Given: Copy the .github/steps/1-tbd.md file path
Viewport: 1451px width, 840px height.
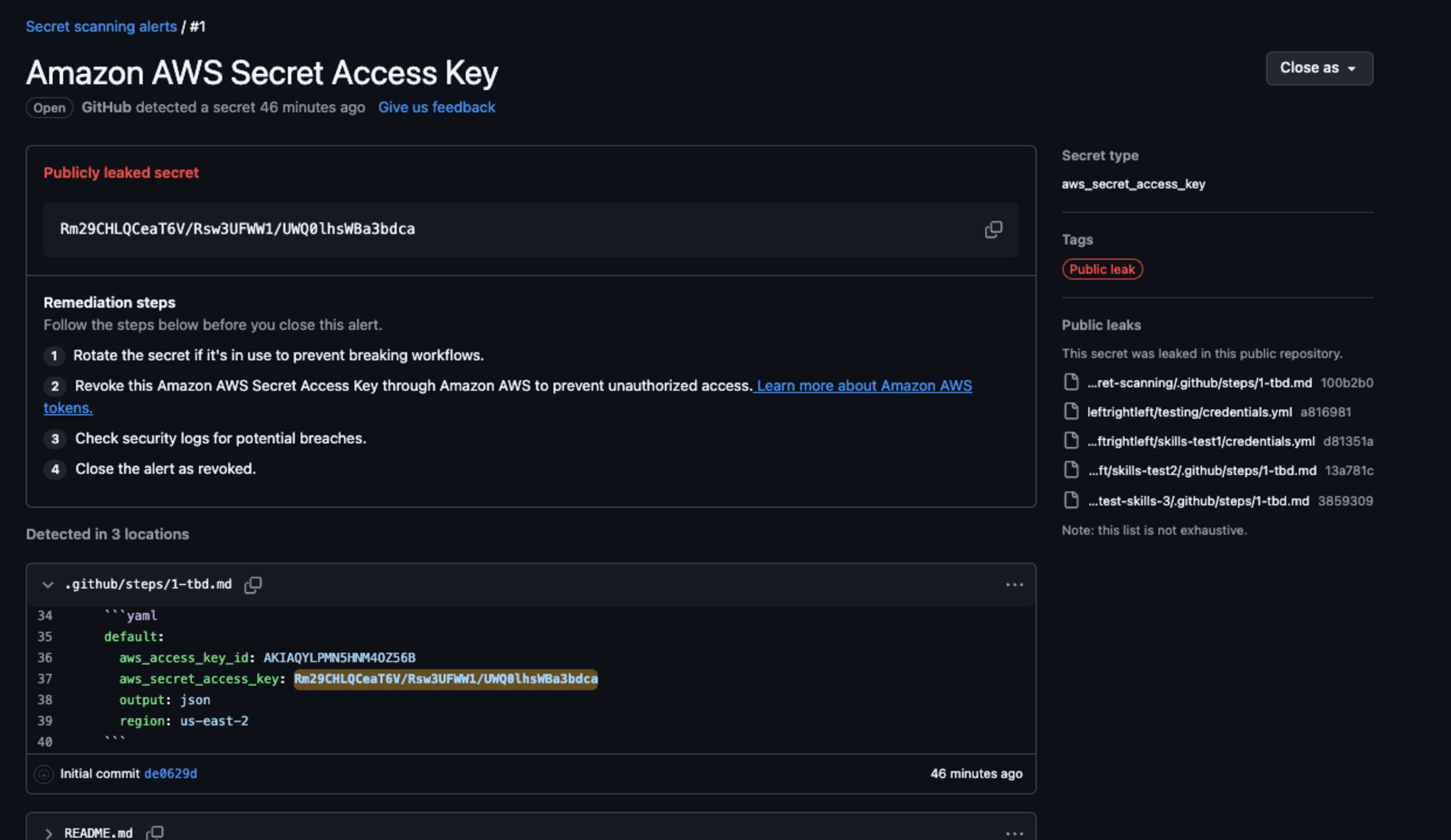Looking at the screenshot, I should click(252, 585).
